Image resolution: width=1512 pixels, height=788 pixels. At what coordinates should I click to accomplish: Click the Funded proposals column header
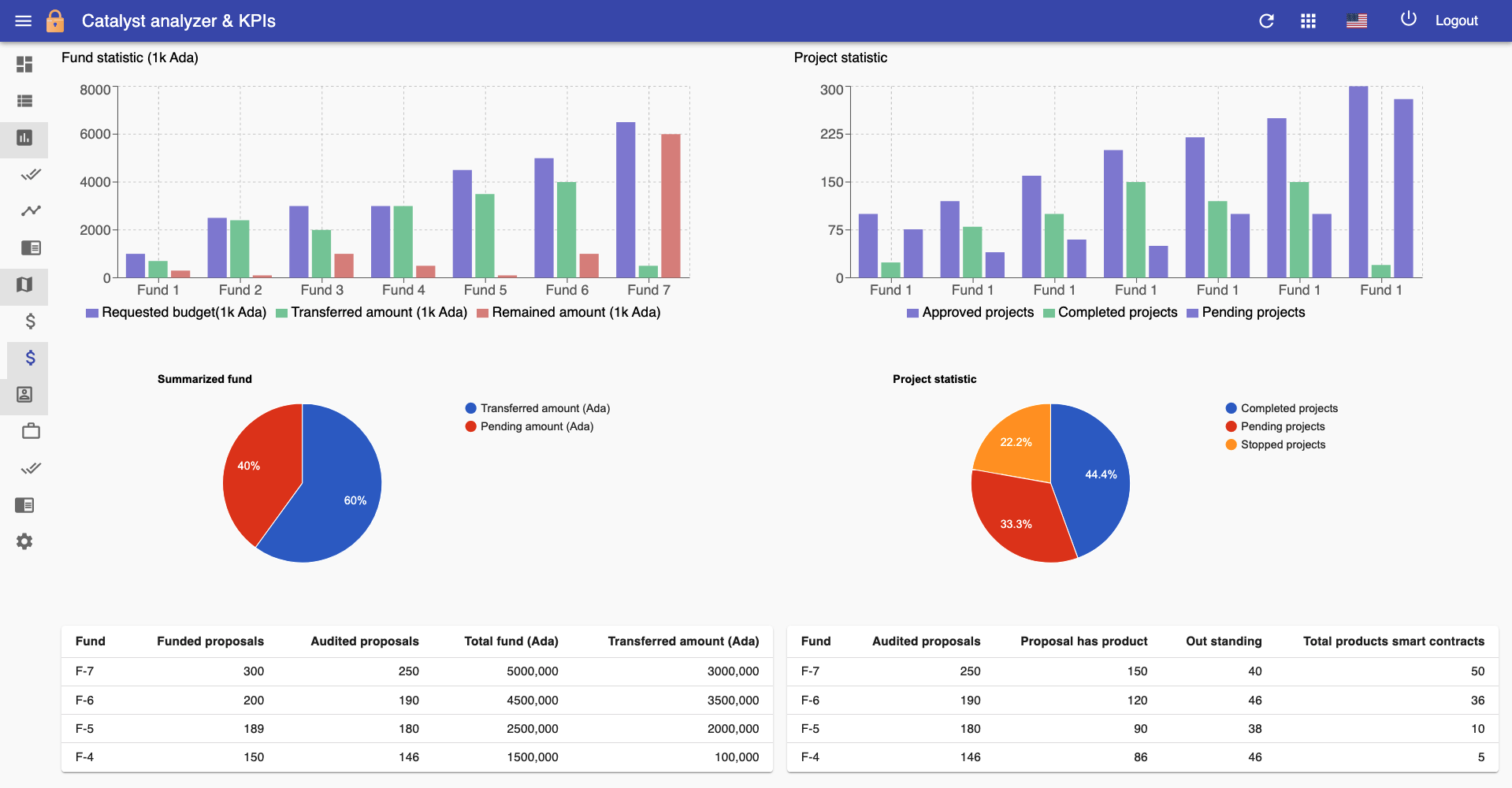[x=210, y=641]
